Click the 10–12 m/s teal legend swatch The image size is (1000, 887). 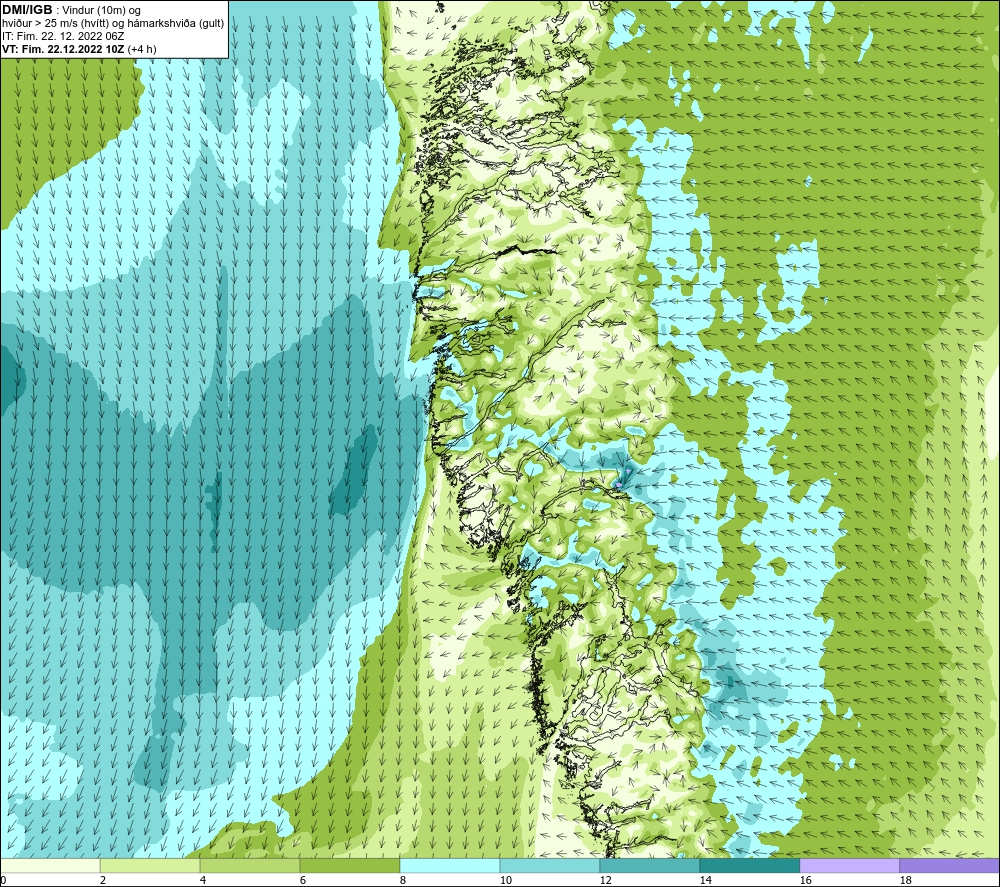(549, 865)
